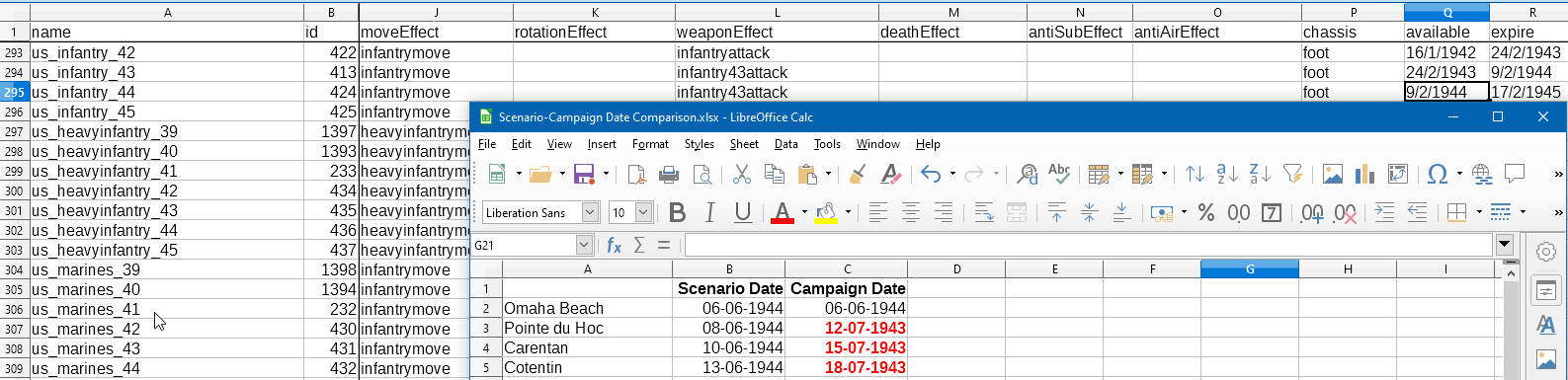Activate Clone Formatting paintbrush
Image resolution: width=1568 pixels, height=380 pixels.
pos(858,175)
